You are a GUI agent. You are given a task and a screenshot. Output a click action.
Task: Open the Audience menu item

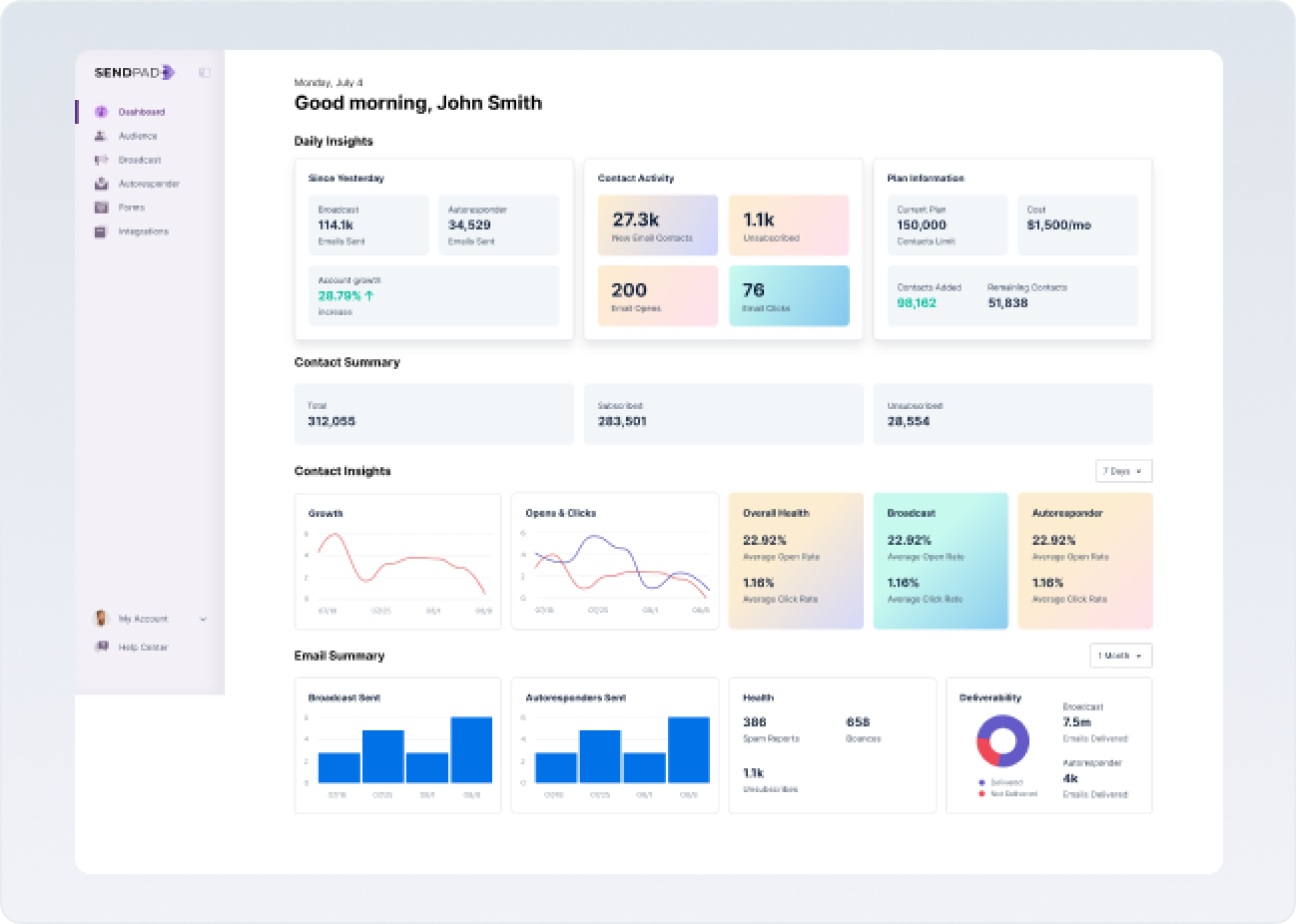pos(138,136)
